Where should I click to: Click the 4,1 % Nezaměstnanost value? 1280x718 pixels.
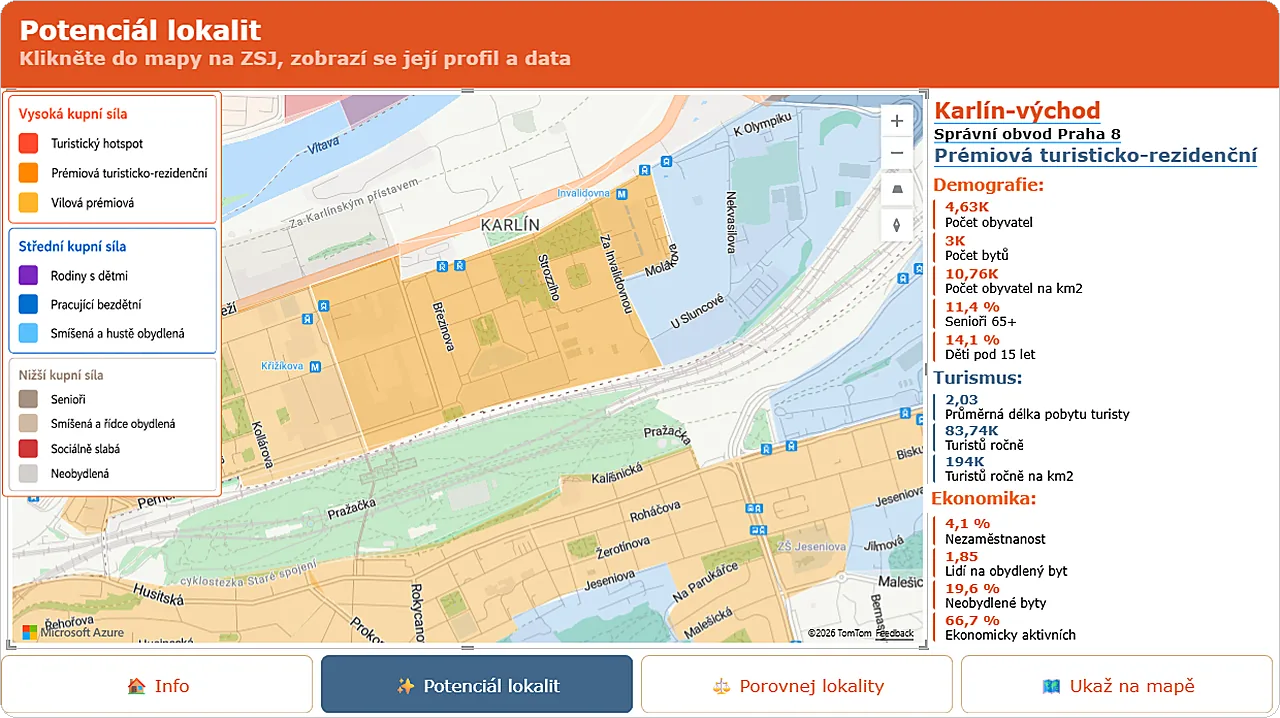[967, 523]
